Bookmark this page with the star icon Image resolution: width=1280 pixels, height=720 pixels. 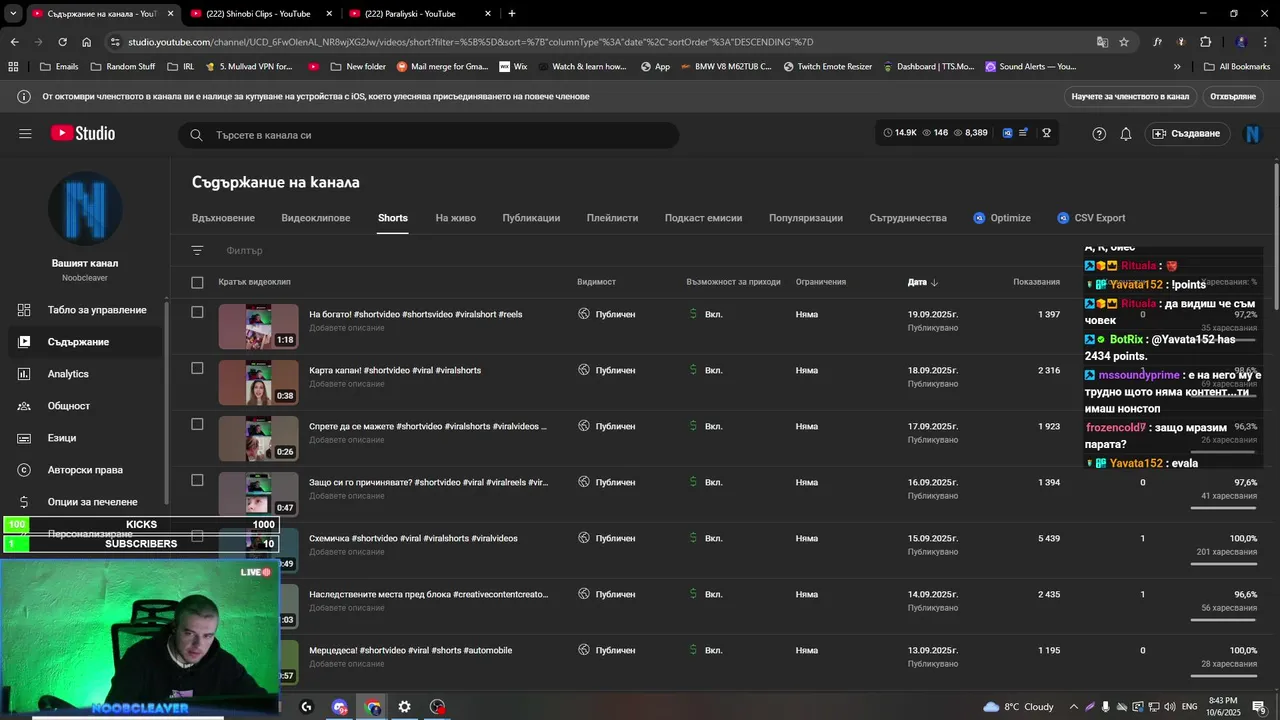click(1124, 42)
